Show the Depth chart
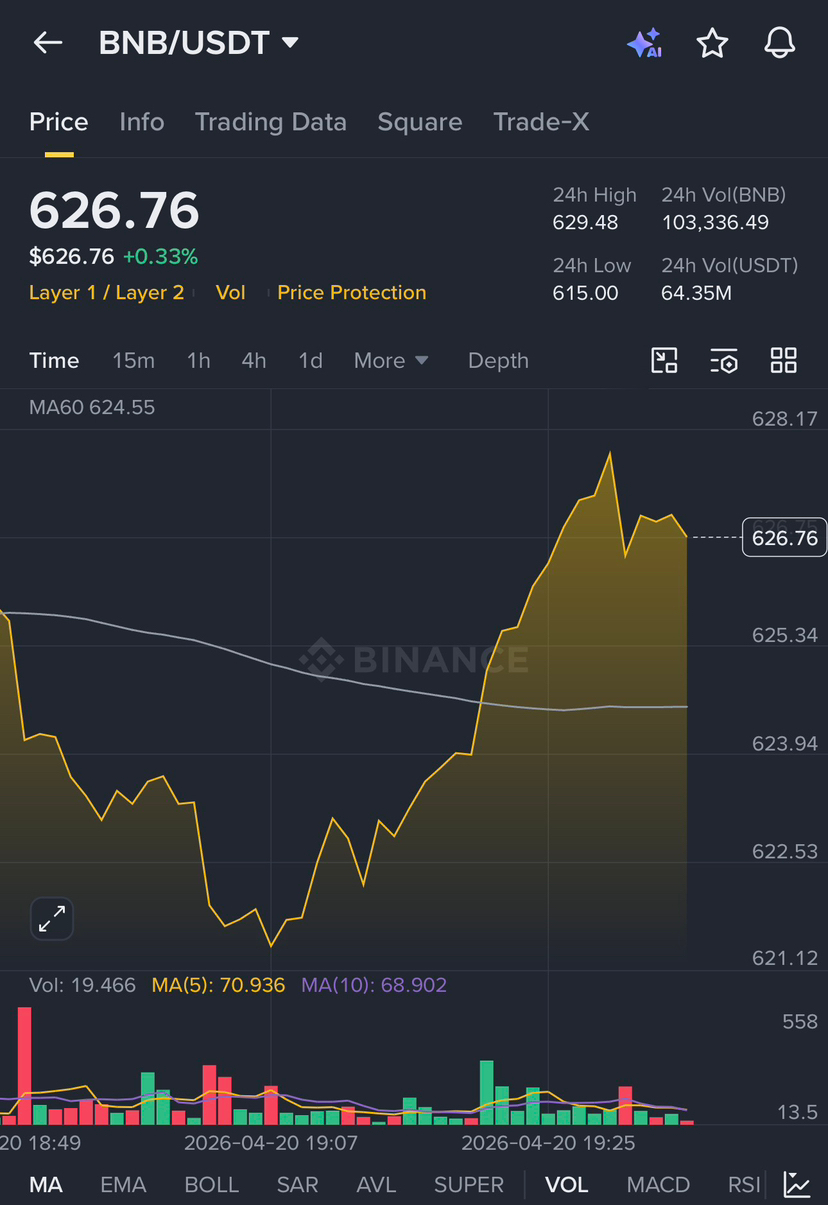This screenshot has height=1205, width=828. pyautogui.click(x=498, y=360)
